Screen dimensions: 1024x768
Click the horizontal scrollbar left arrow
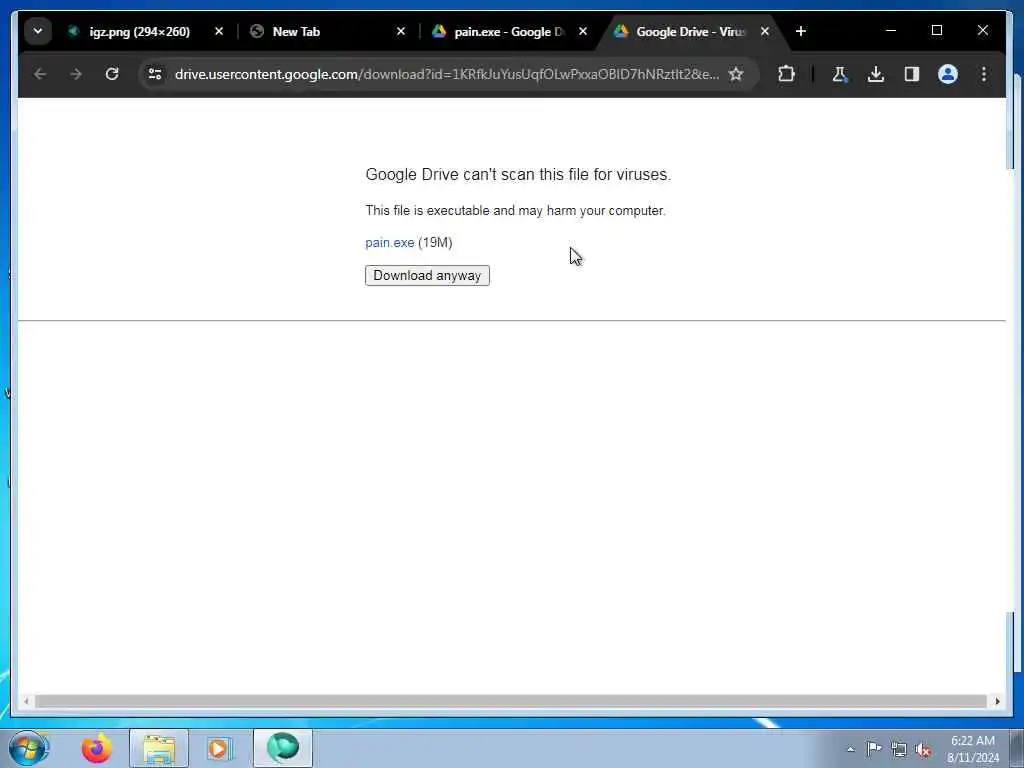pos(26,701)
